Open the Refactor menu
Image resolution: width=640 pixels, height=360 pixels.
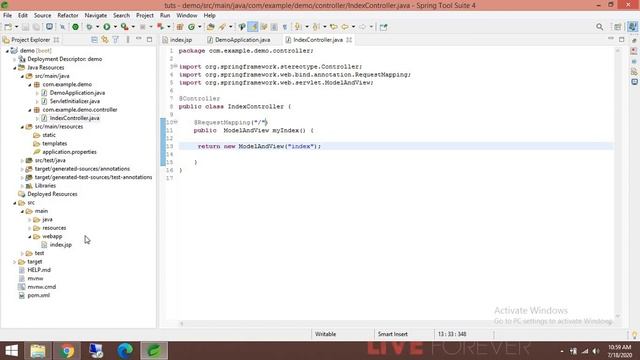pos(68,15)
